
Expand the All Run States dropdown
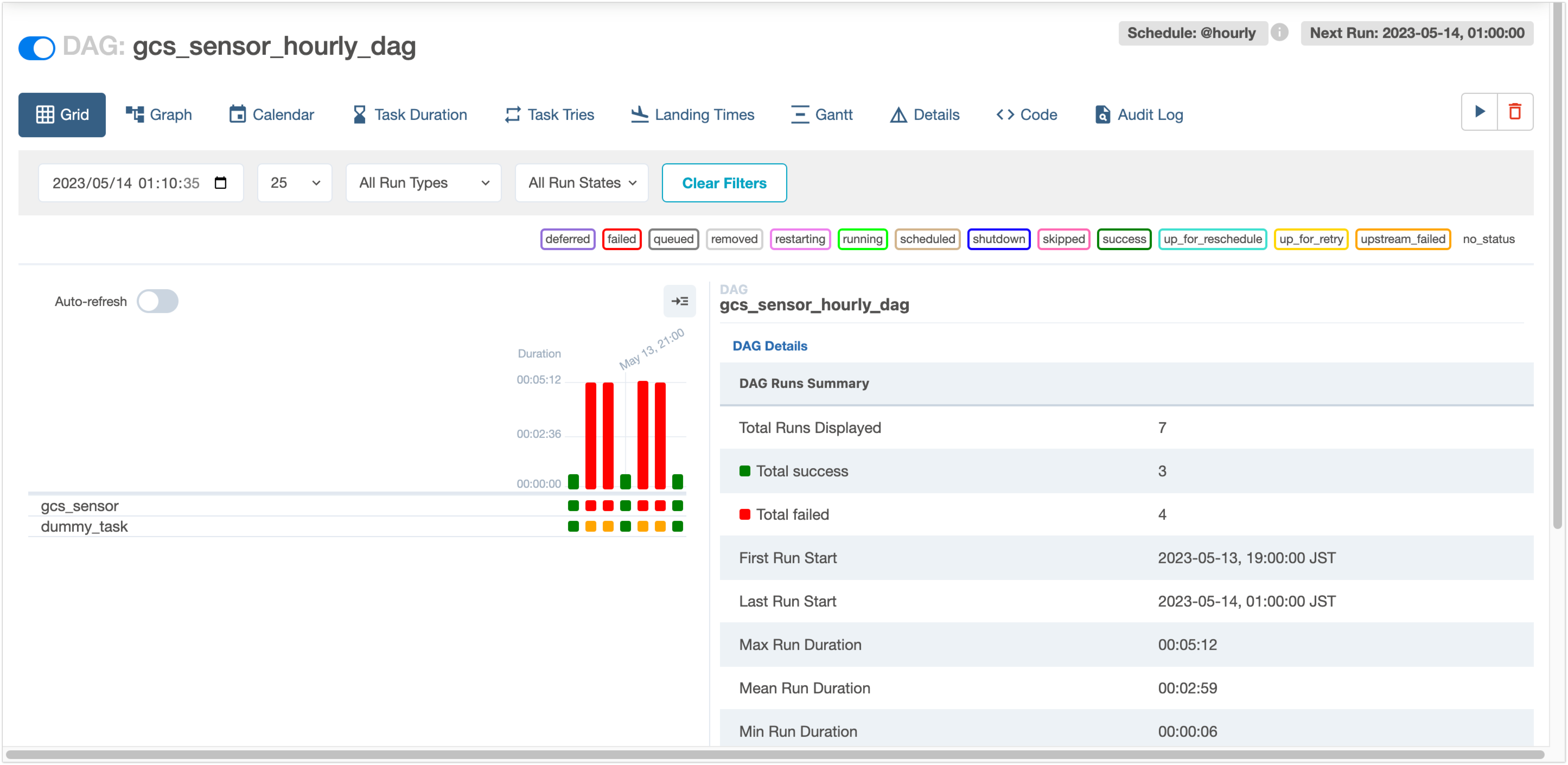click(582, 183)
